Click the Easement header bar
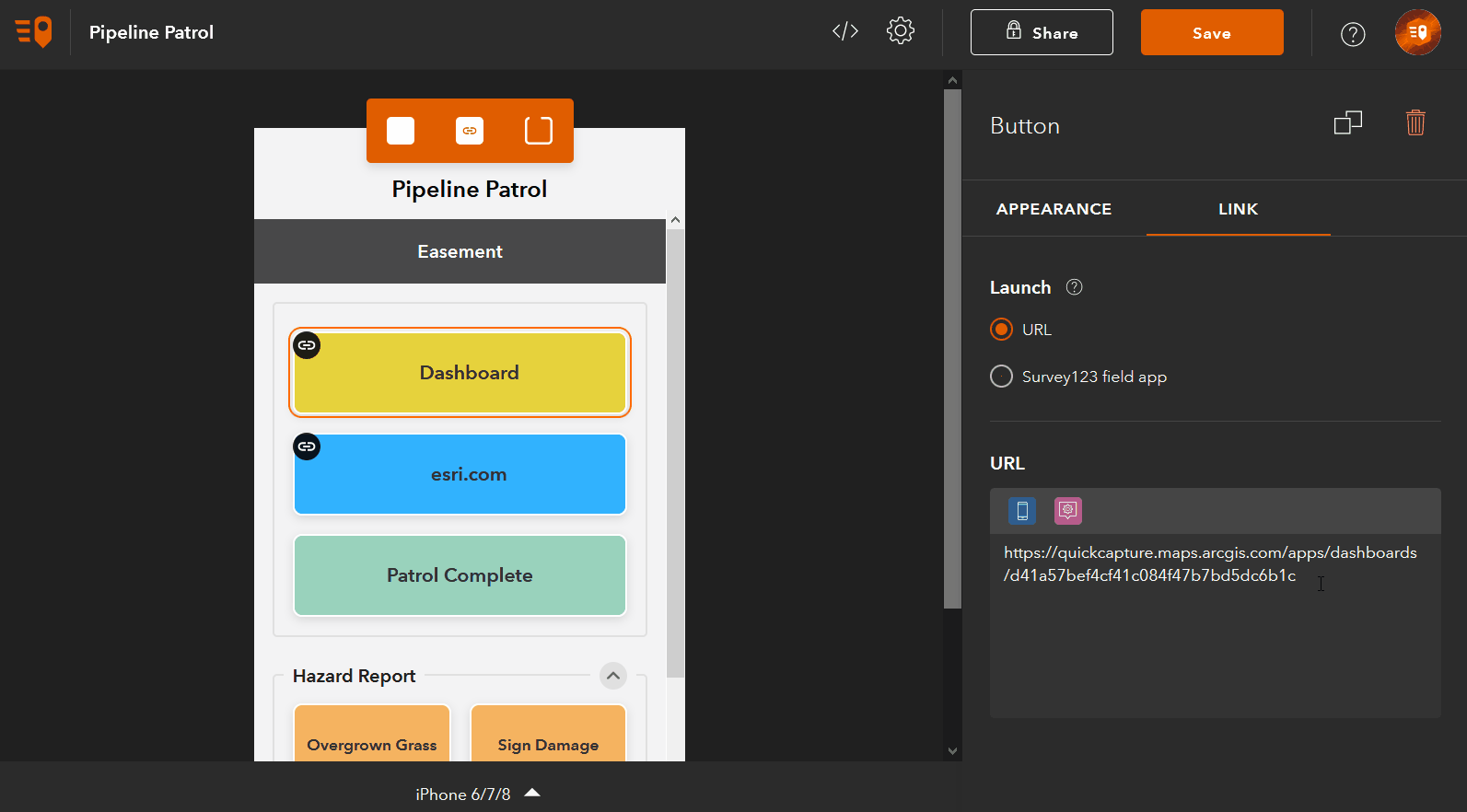Viewport: 1467px width, 812px height. coord(460,251)
